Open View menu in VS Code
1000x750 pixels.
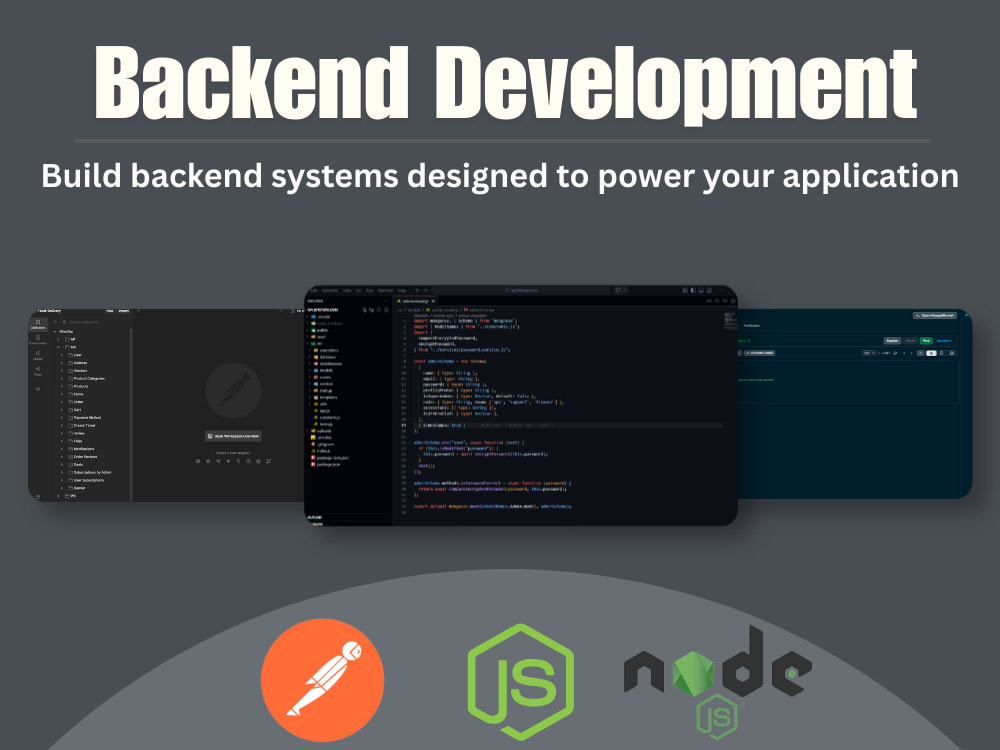click(347, 290)
